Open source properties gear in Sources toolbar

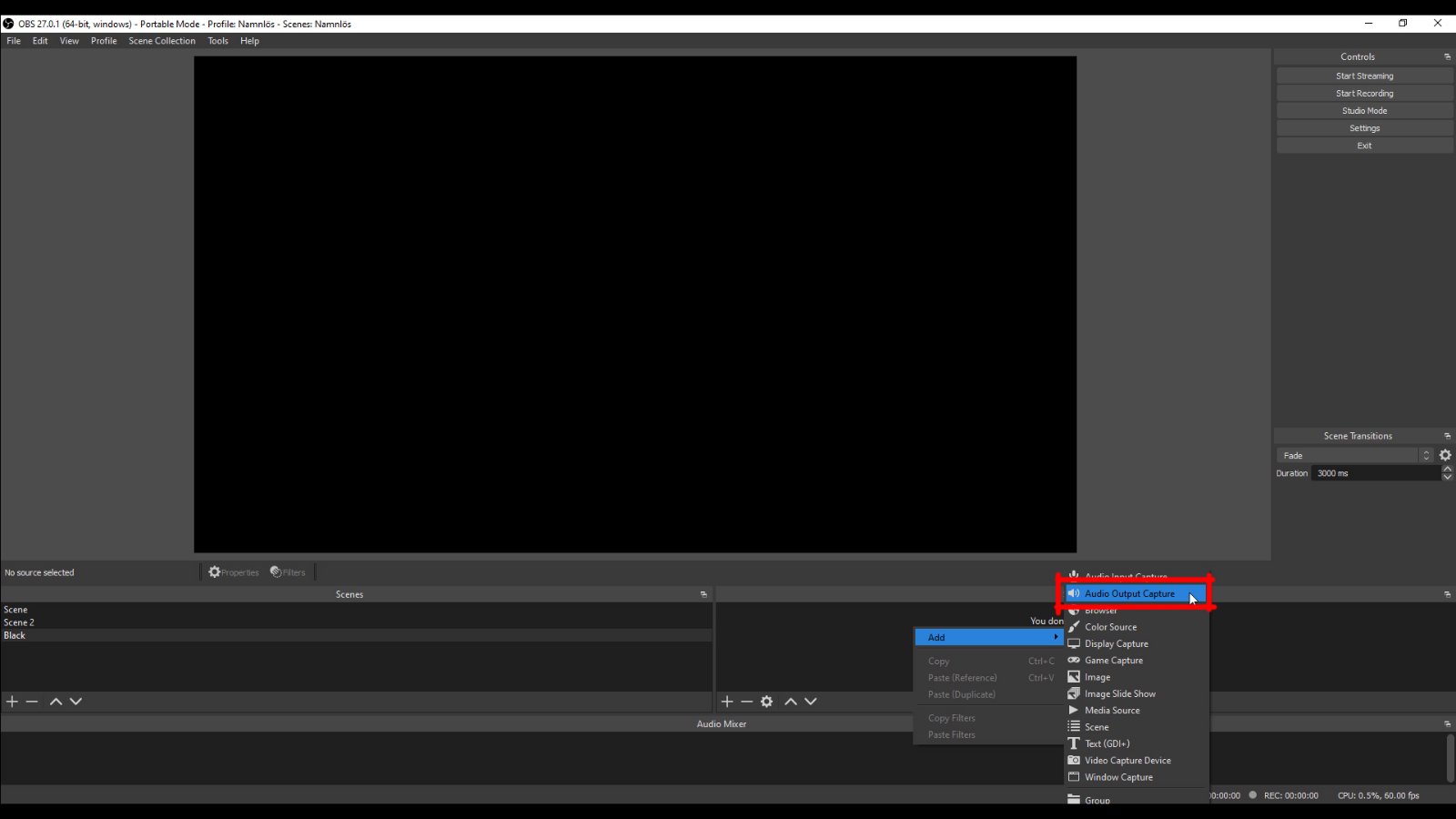click(767, 702)
